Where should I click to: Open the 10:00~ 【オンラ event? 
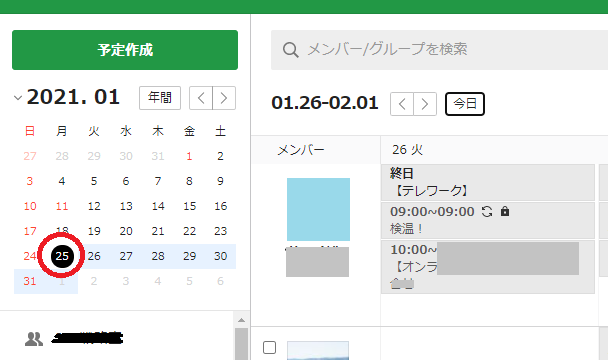tap(488, 267)
